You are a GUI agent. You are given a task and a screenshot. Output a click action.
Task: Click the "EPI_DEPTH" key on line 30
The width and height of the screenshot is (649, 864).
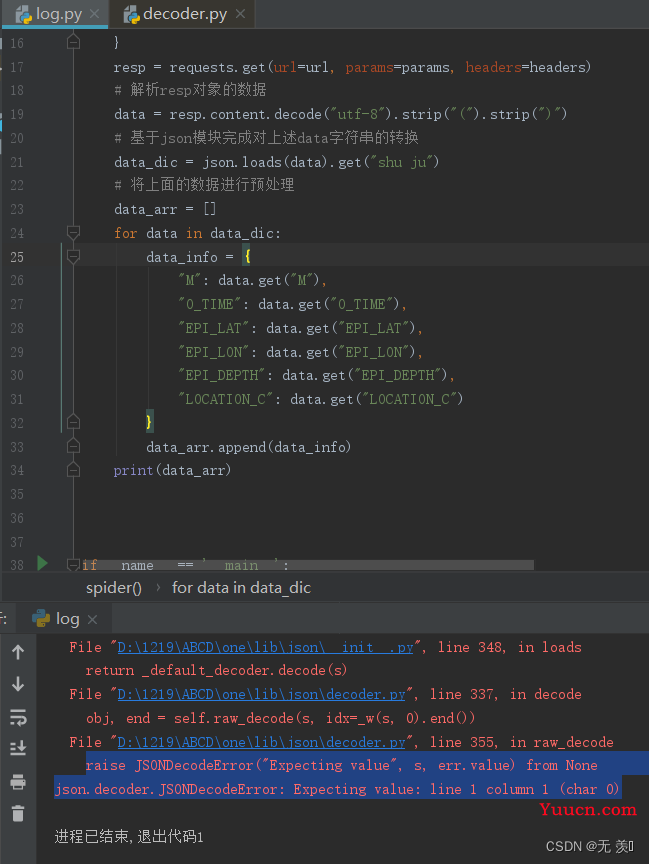[x=222, y=375]
